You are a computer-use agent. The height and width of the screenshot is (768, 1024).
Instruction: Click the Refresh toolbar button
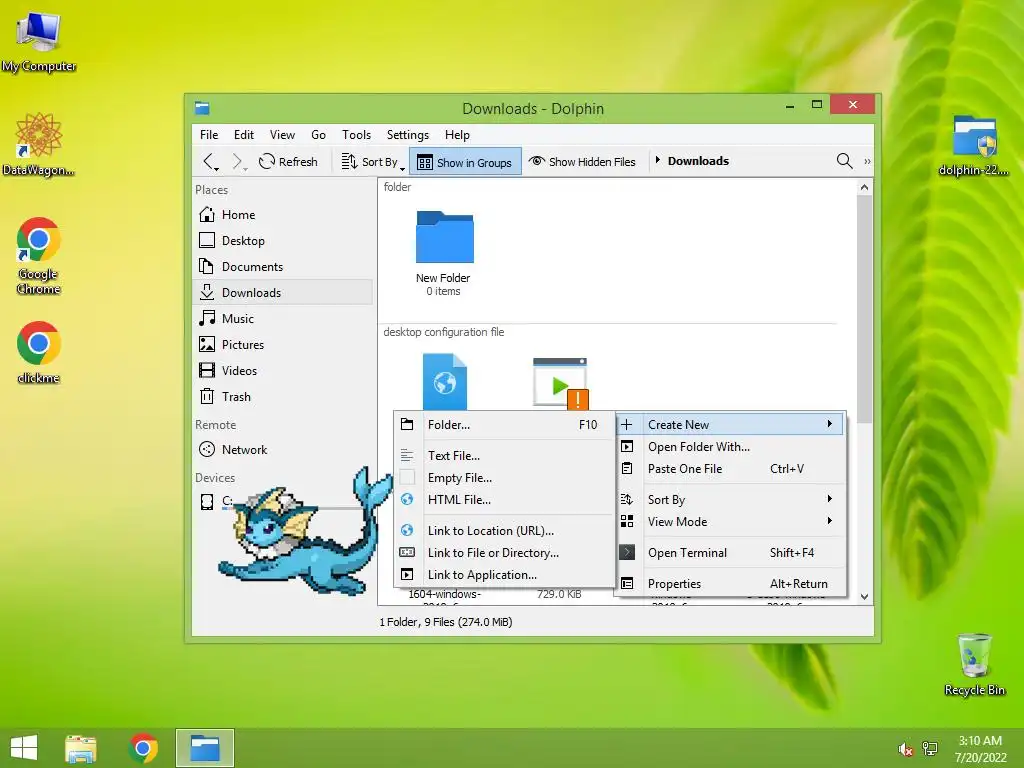[x=288, y=161]
